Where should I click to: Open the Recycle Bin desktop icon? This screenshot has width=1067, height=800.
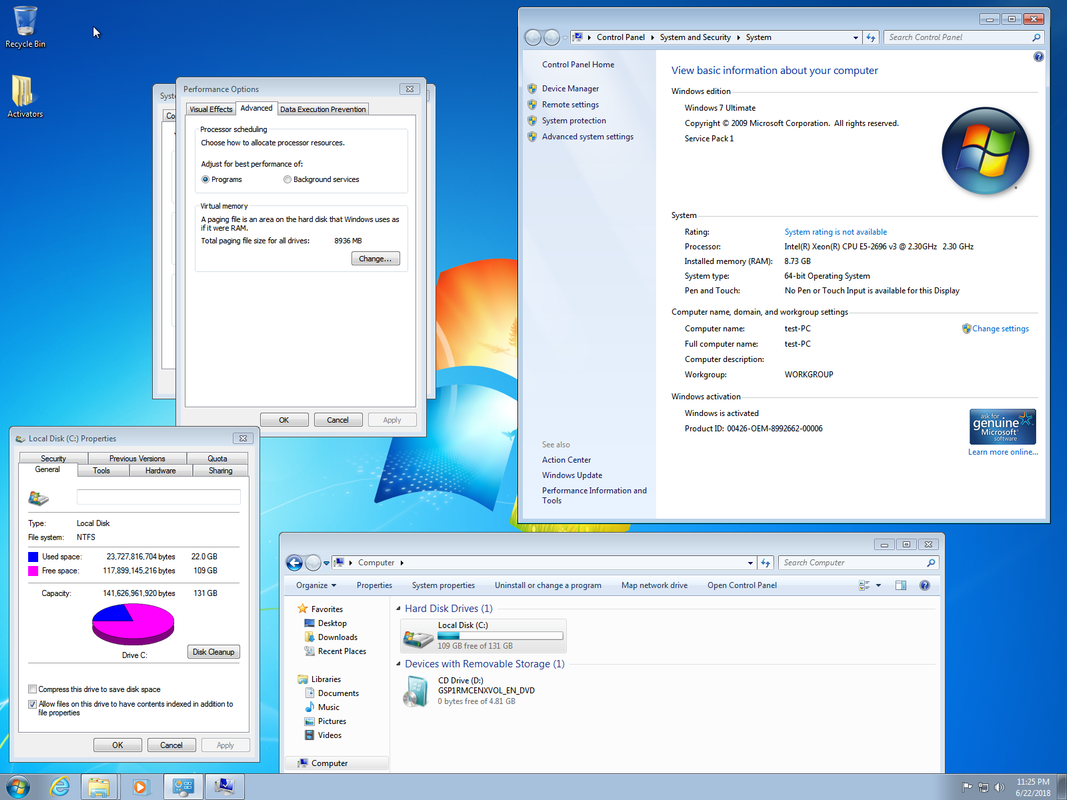point(25,27)
